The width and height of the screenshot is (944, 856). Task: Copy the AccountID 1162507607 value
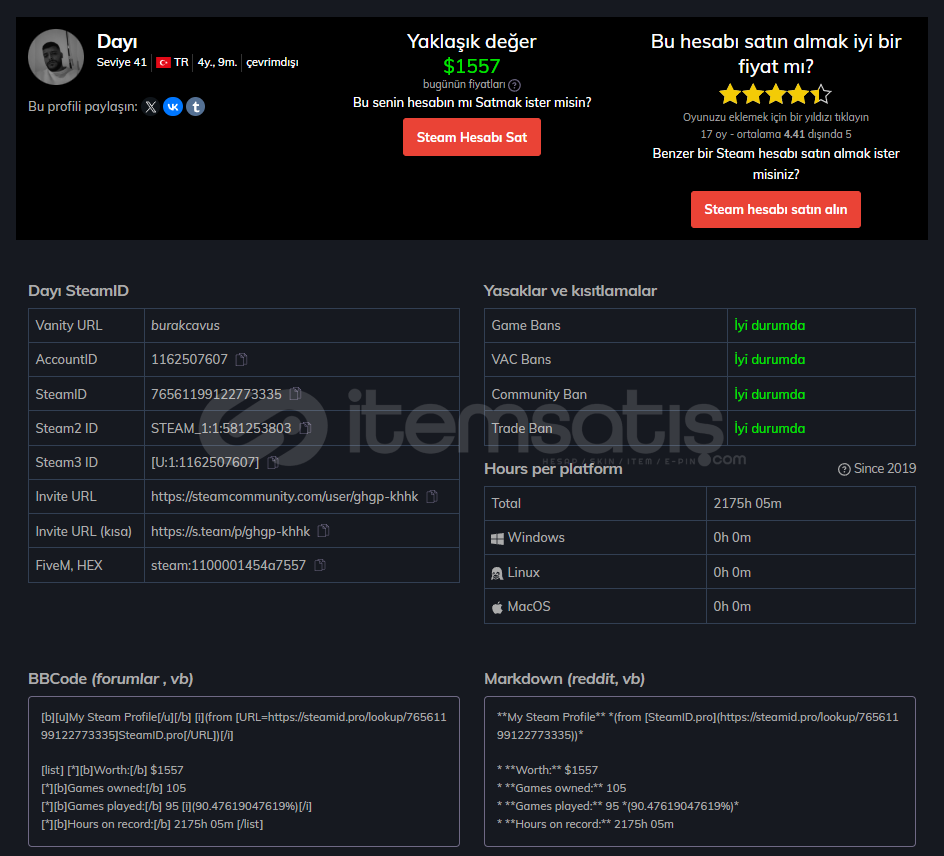pyautogui.click(x=241, y=359)
